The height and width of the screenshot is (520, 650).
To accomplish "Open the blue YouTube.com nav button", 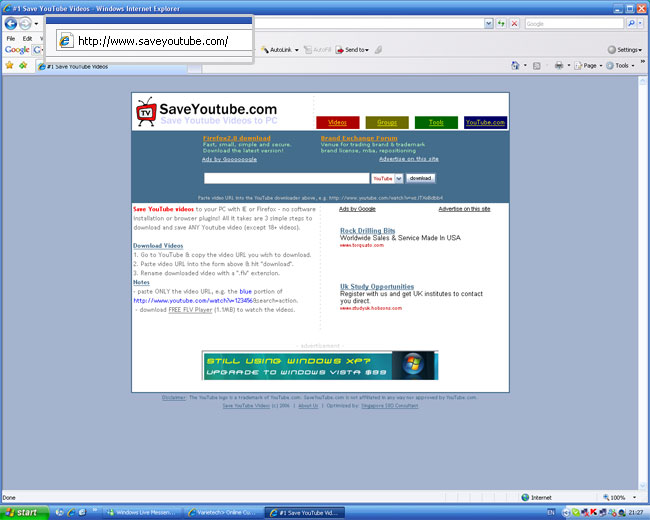I will click(485, 122).
